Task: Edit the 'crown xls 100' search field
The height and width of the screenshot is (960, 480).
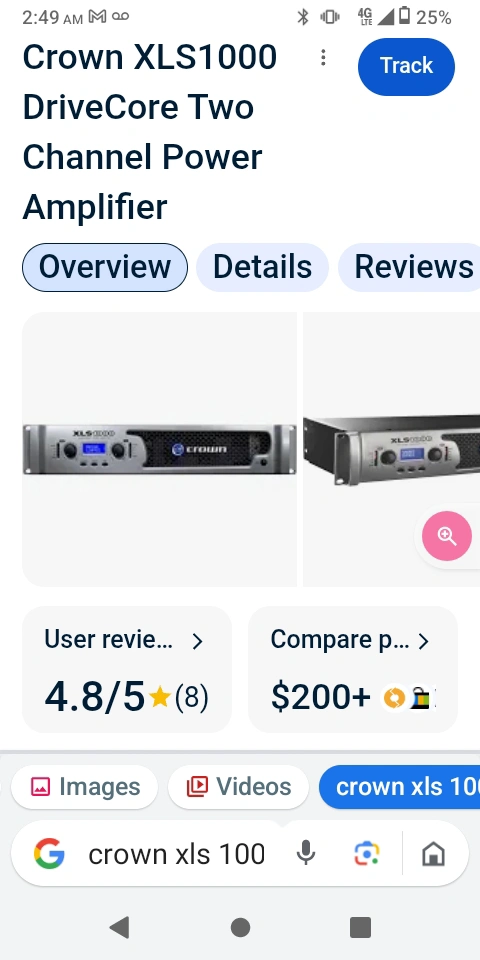Action: 177,853
